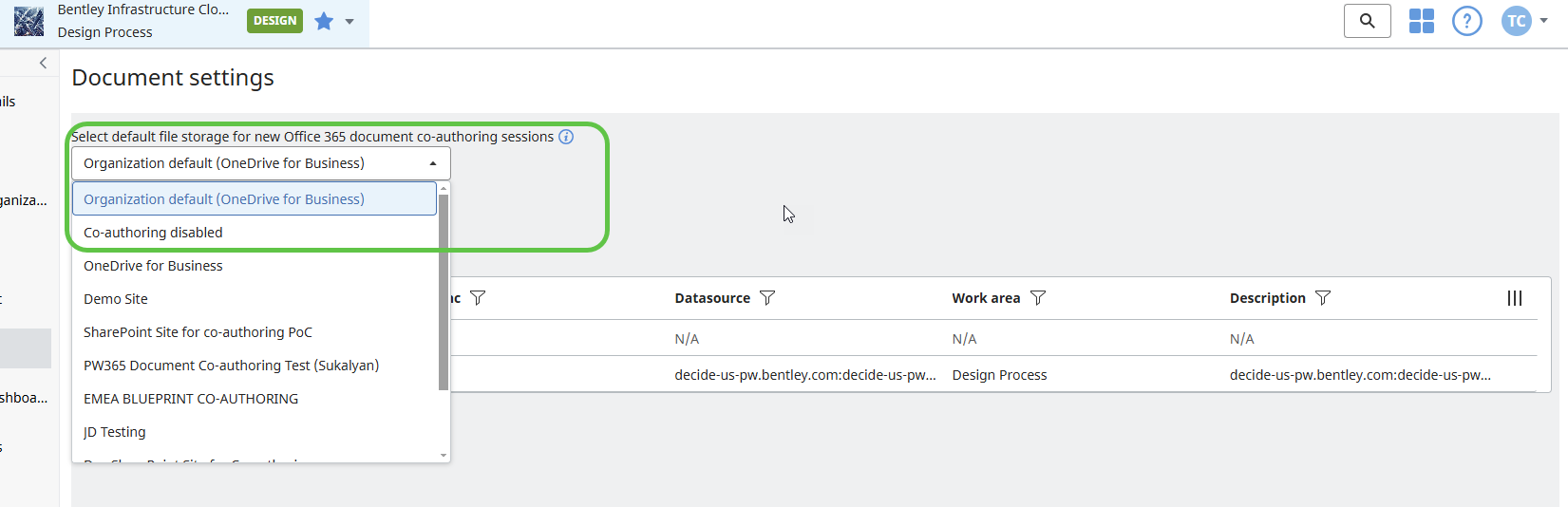Open filter for the Description column
Viewport: 1568px width, 507px height.
tap(1323, 298)
